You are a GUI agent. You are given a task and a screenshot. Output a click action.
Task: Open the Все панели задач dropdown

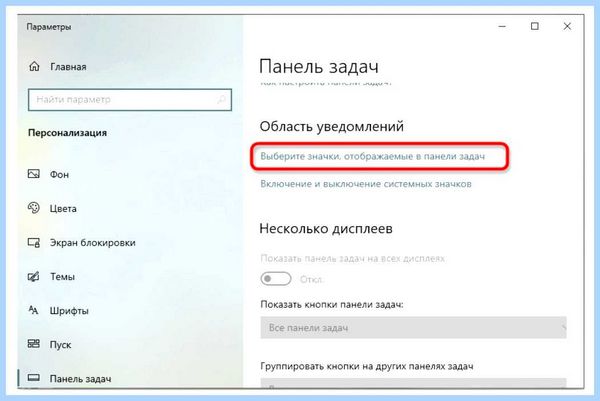(x=413, y=328)
